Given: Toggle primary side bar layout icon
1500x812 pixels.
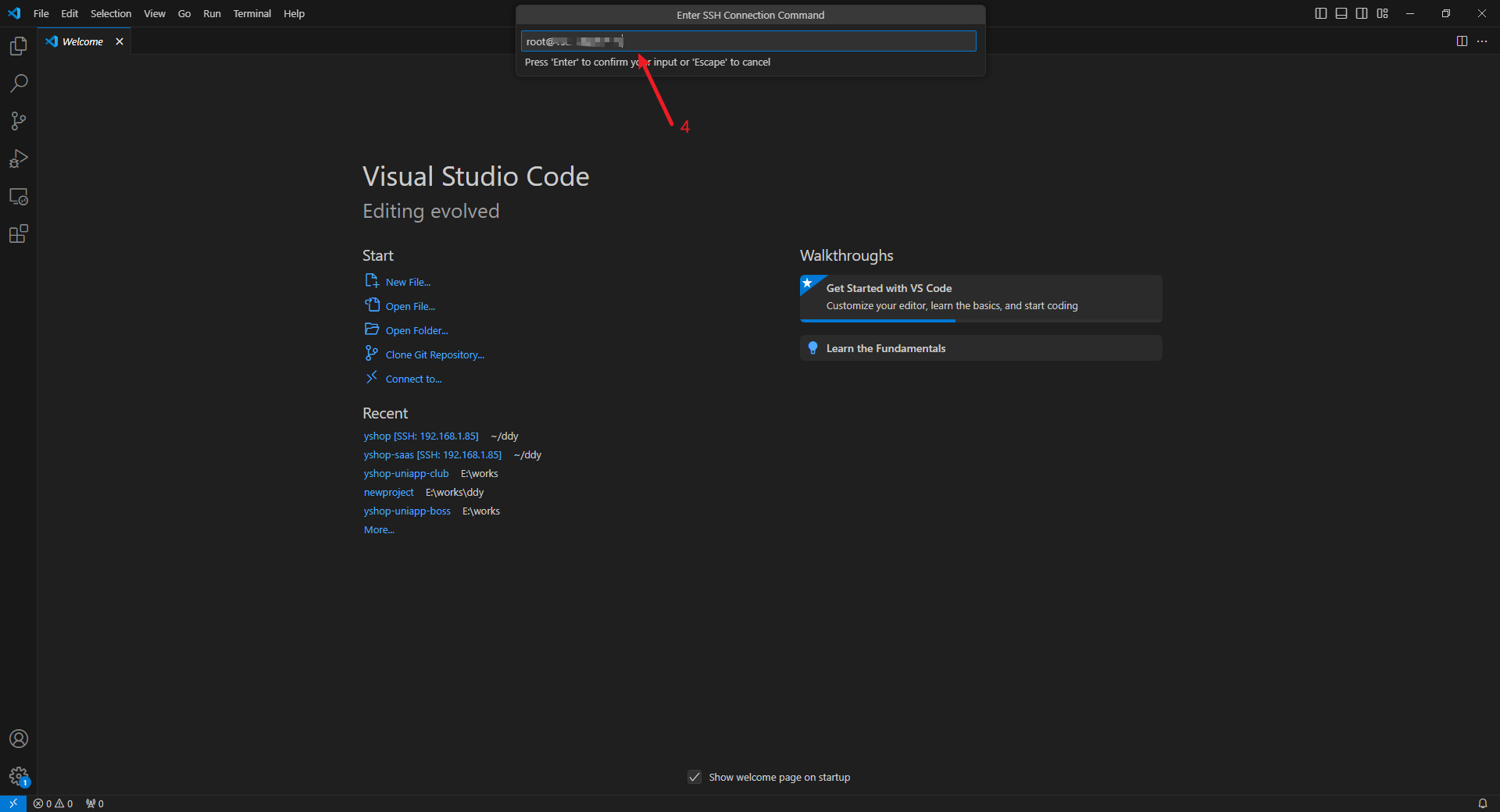Looking at the screenshot, I should (x=1320, y=13).
